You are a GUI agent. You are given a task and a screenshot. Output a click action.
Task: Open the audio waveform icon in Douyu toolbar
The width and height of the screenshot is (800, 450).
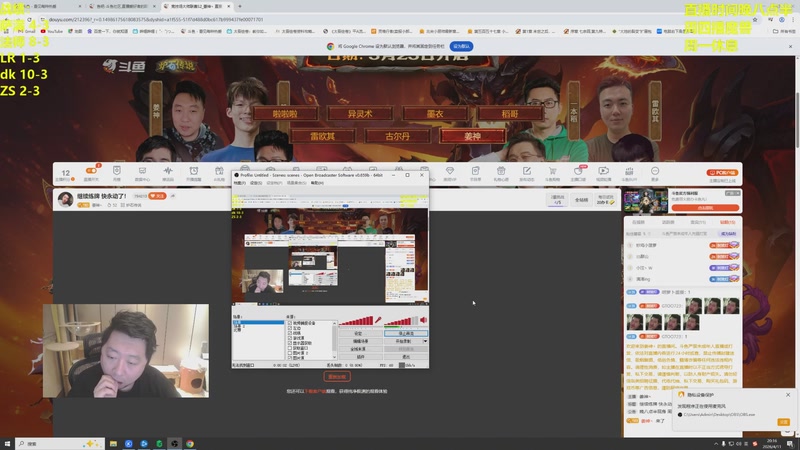pos(168,171)
